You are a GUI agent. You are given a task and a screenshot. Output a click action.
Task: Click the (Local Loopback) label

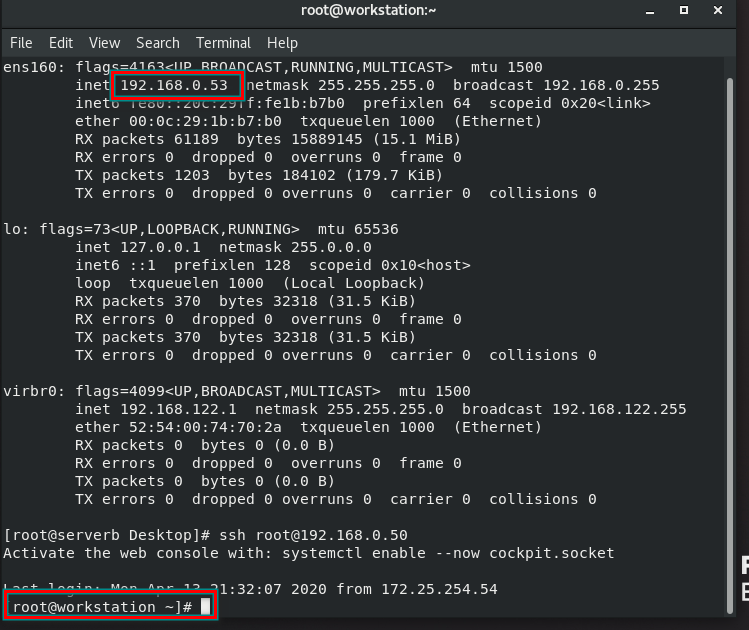click(353, 283)
